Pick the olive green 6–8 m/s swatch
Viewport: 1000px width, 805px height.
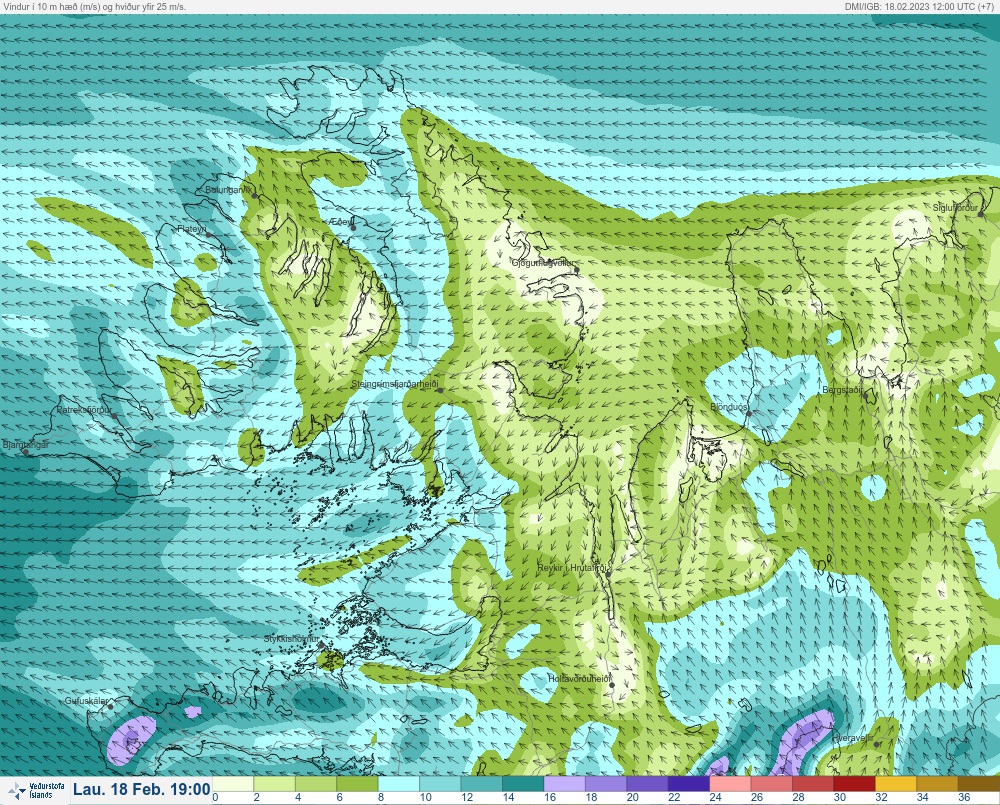click(357, 783)
